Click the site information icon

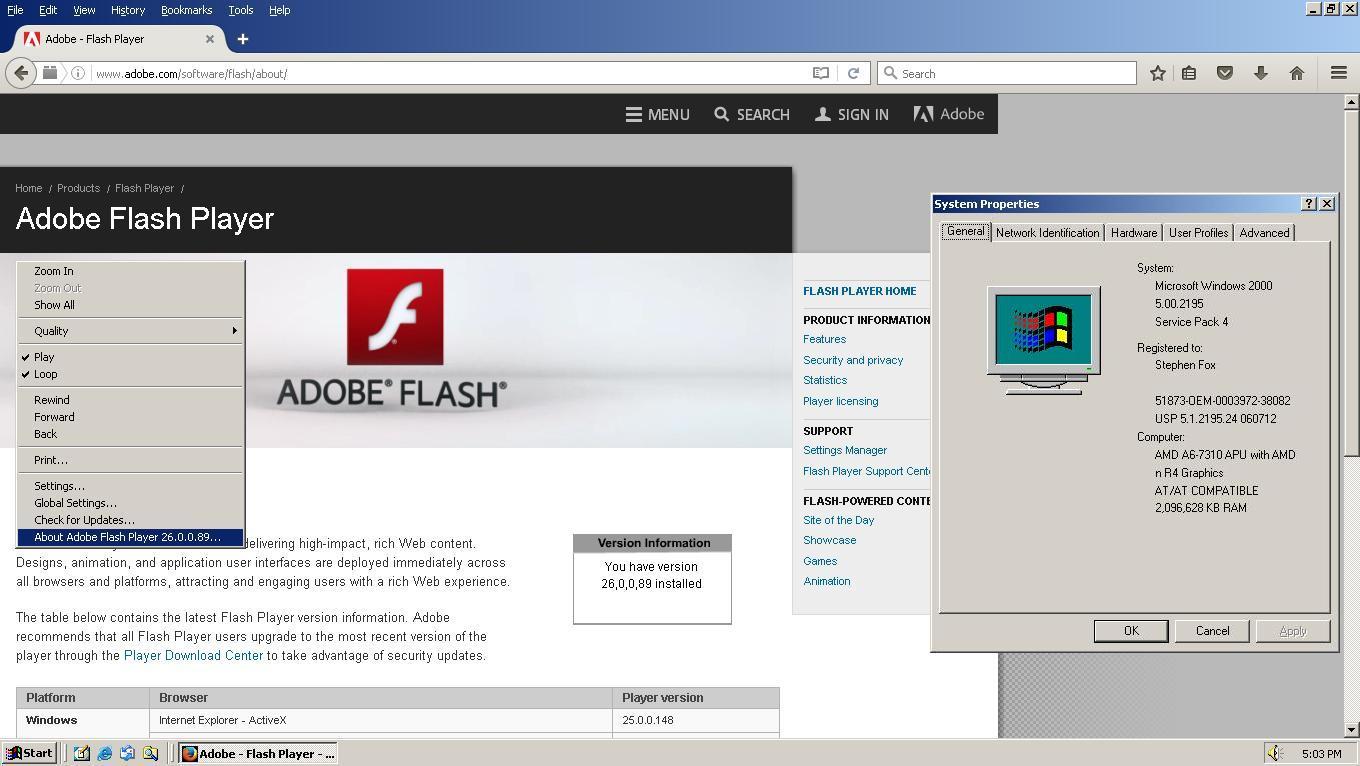point(78,73)
